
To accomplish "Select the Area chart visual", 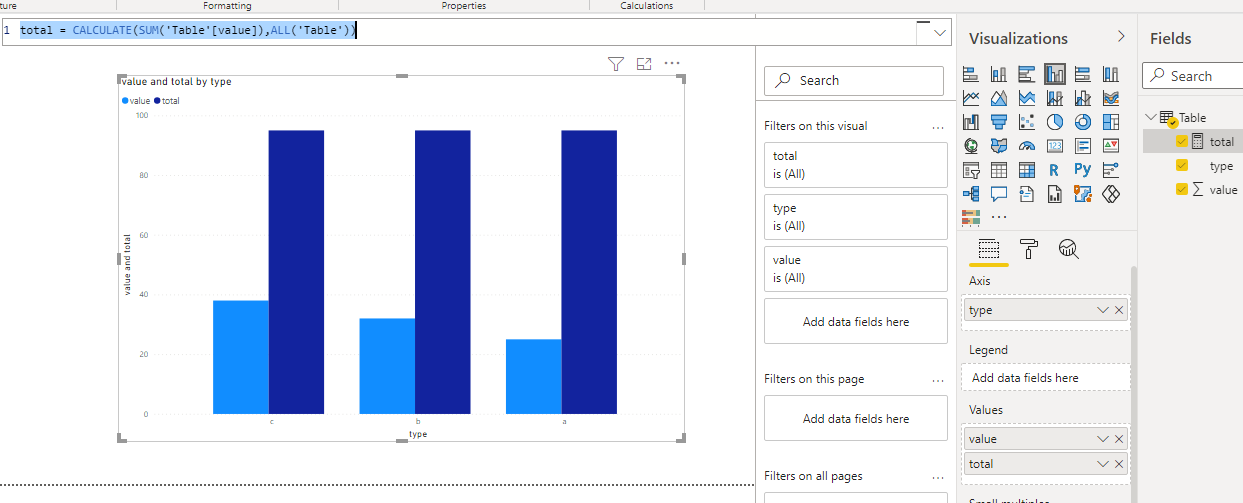I will click(999, 98).
